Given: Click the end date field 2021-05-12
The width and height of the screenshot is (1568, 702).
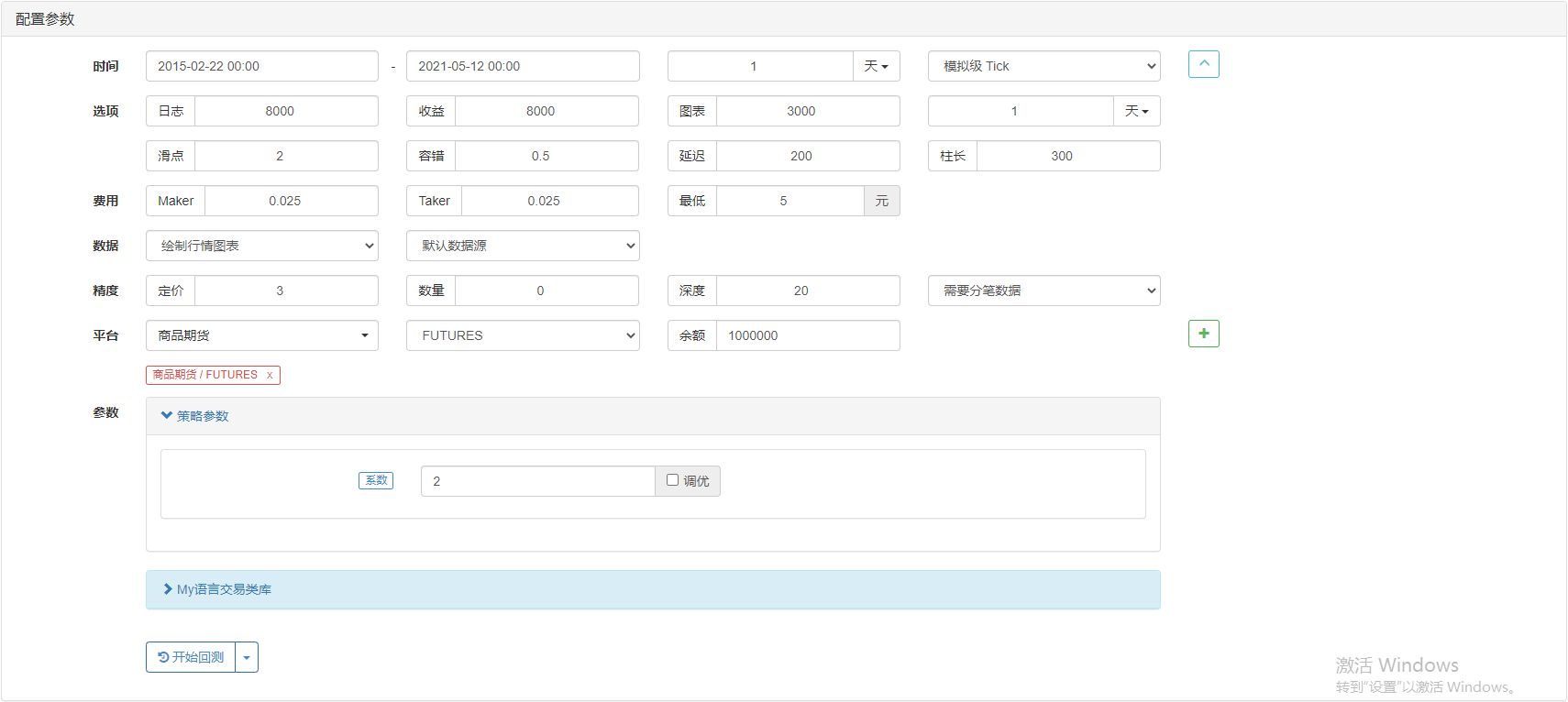Looking at the screenshot, I should (522, 66).
